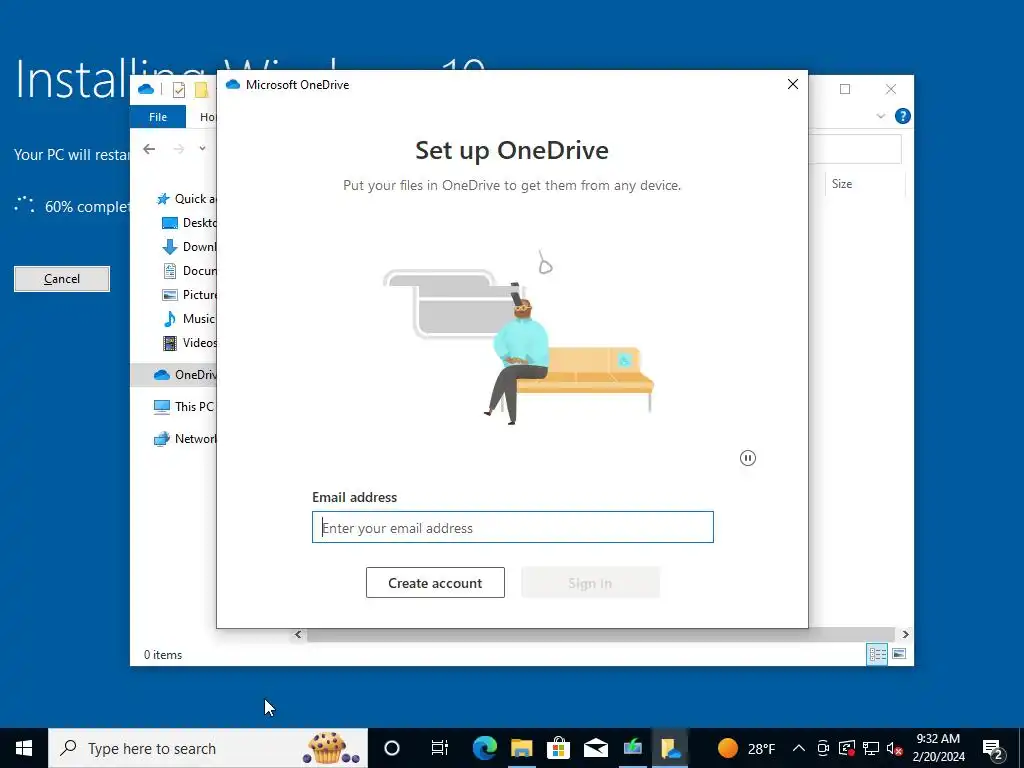Open weather widget showing 28°F
Image resolution: width=1024 pixels, height=768 pixels.
746,748
